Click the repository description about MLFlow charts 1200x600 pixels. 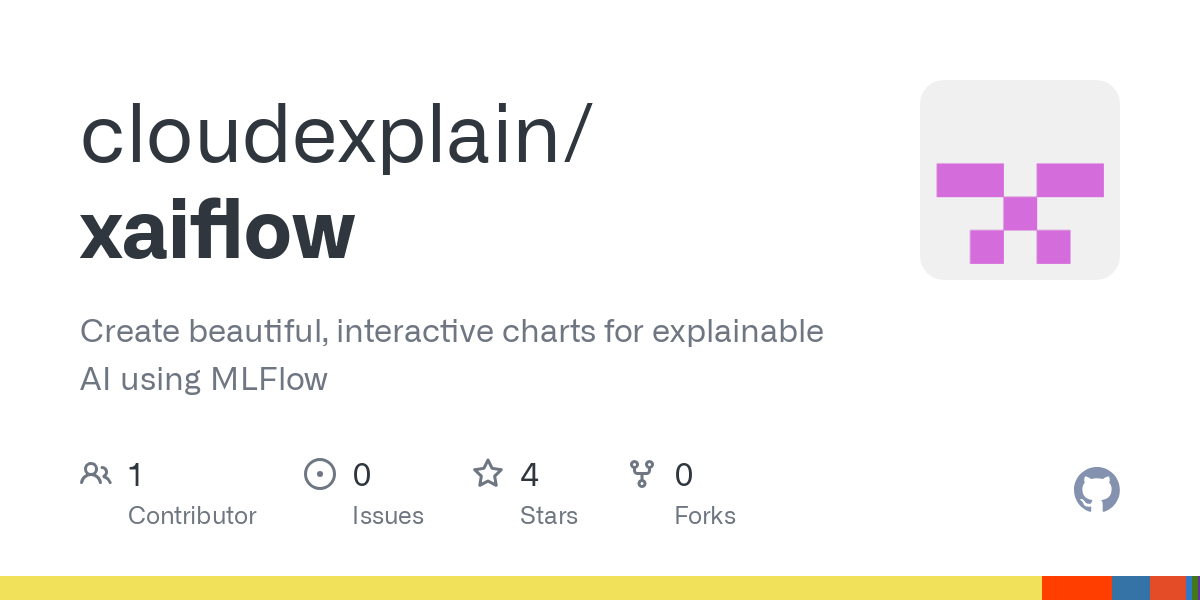pyautogui.click(x=452, y=355)
